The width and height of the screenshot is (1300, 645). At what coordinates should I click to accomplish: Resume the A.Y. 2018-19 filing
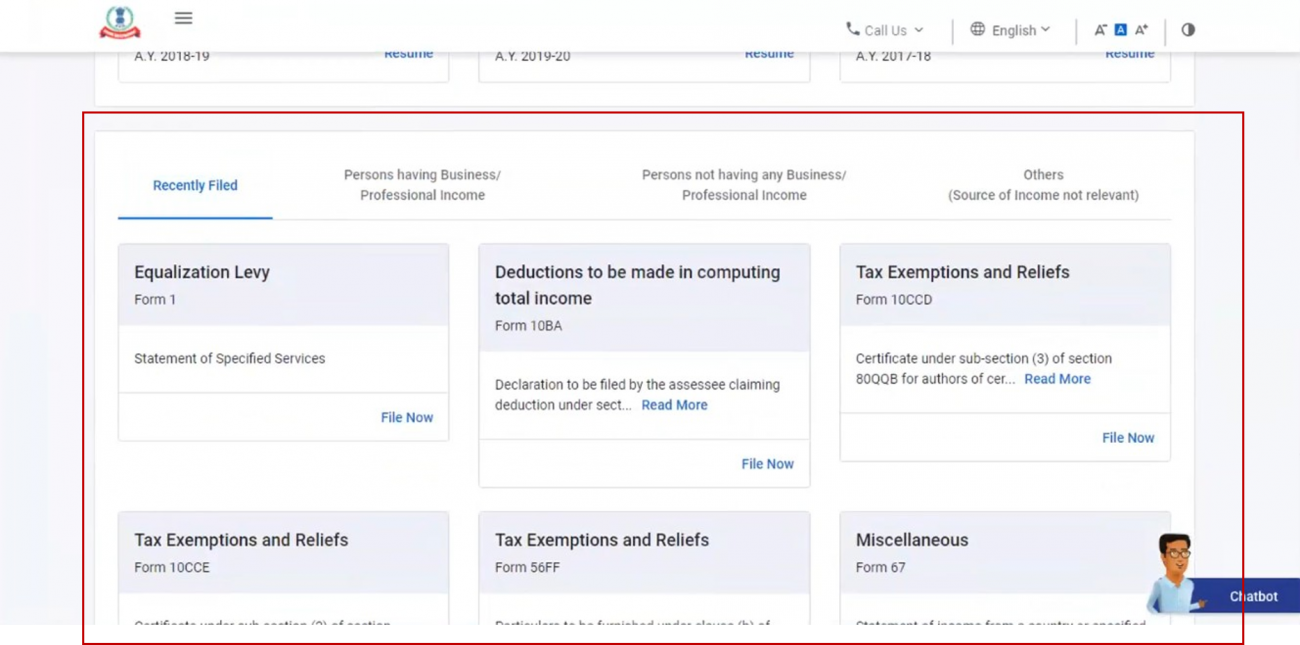pos(408,53)
